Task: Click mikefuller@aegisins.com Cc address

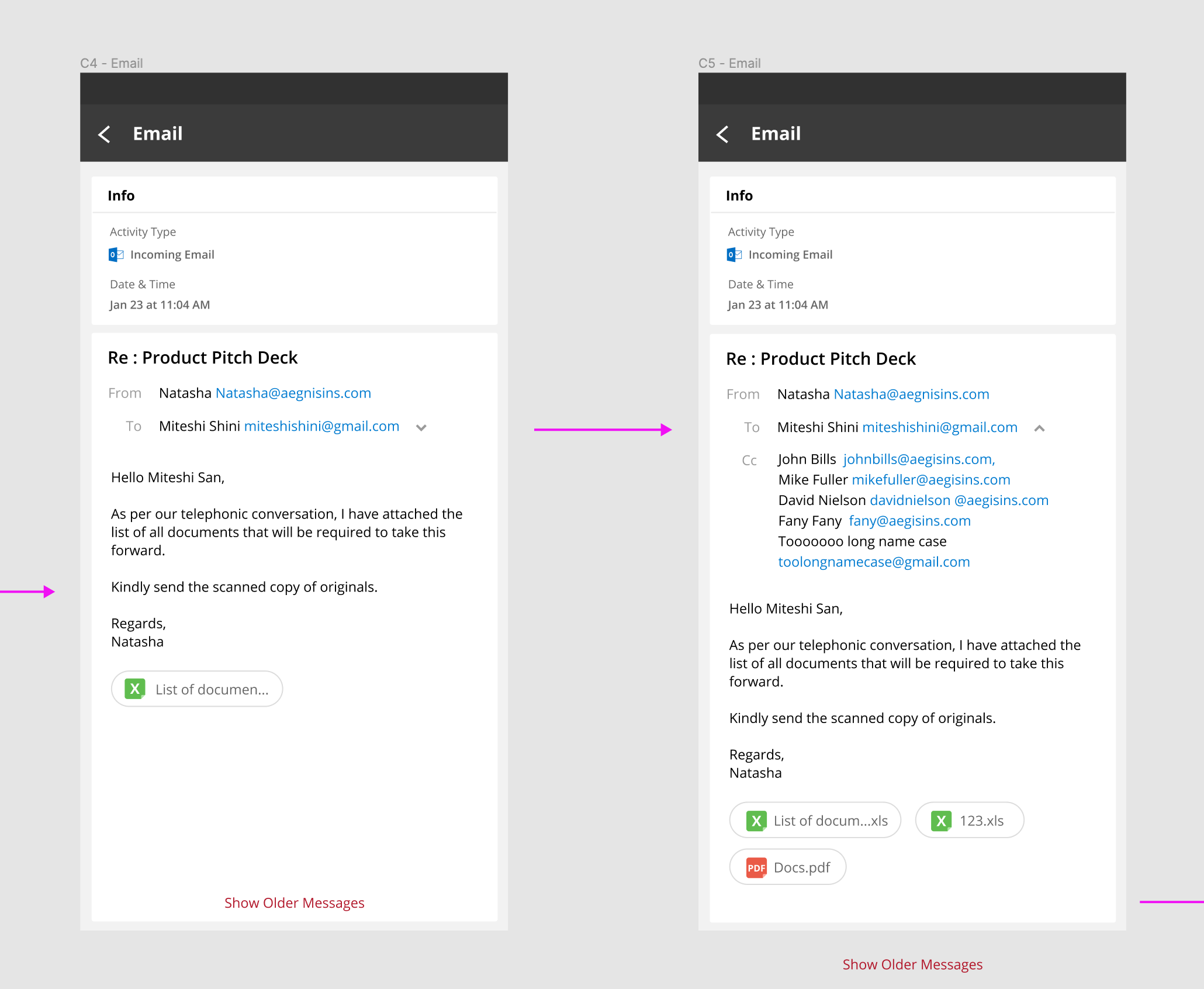Action: (x=930, y=480)
